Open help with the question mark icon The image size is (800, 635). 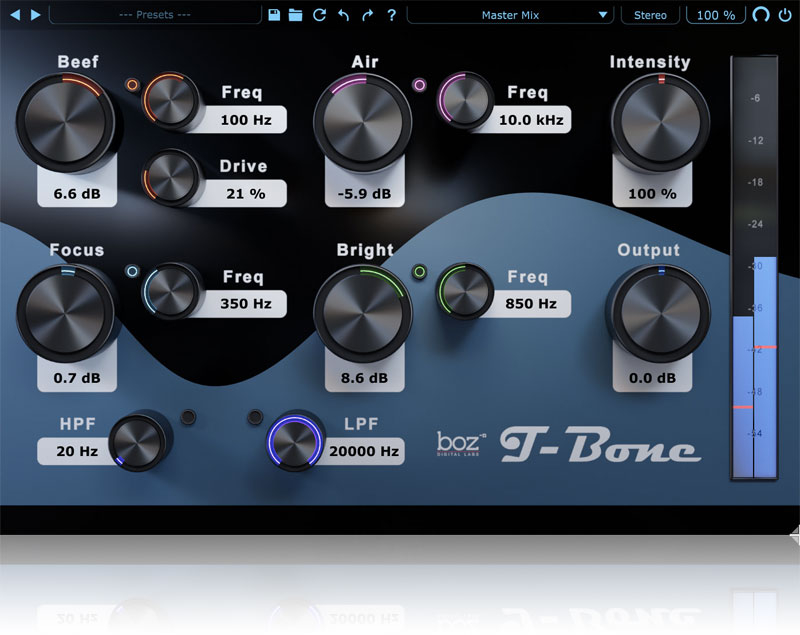pos(391,15)
